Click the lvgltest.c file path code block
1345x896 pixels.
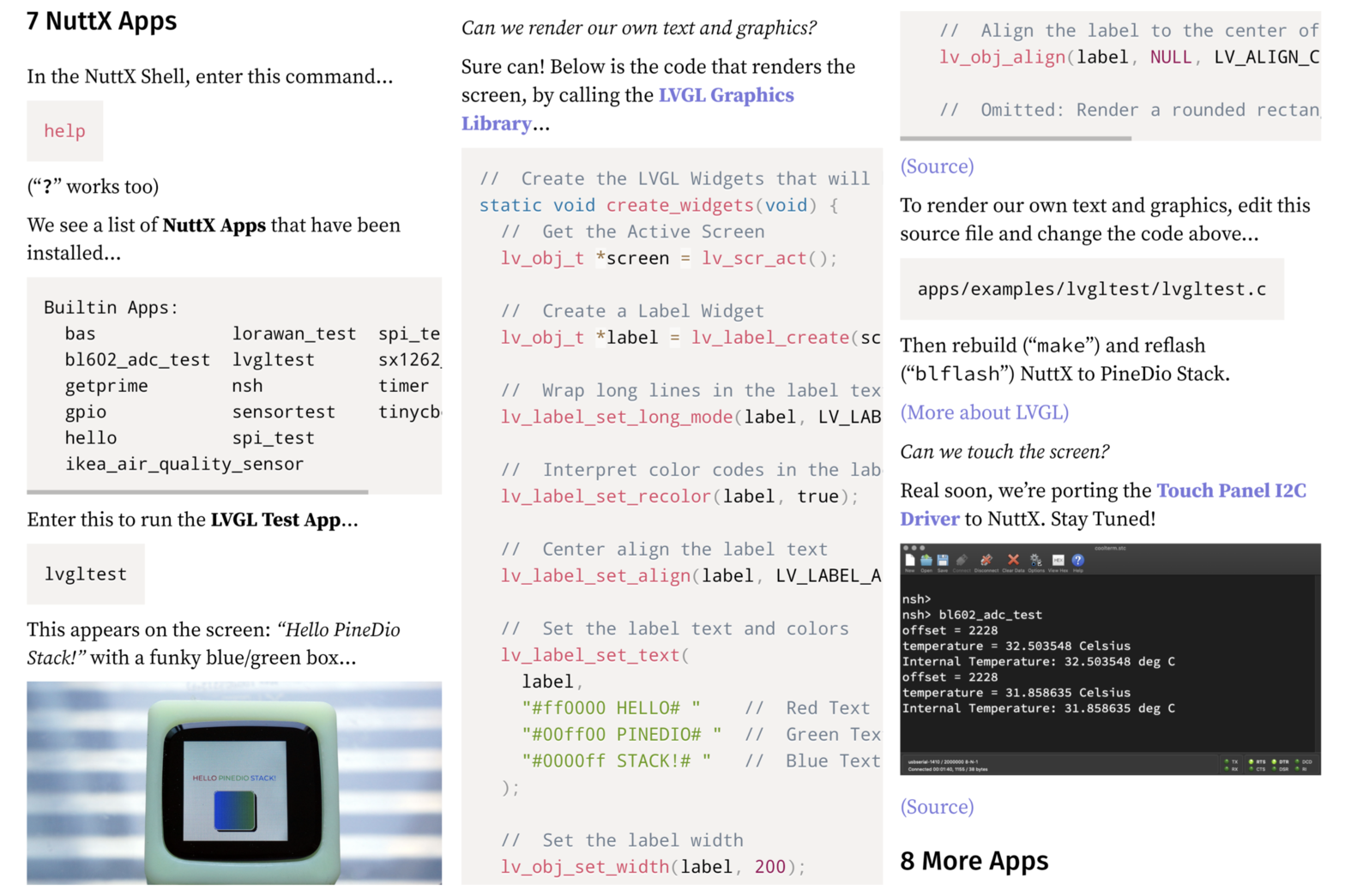click(x=1091, y=290)
